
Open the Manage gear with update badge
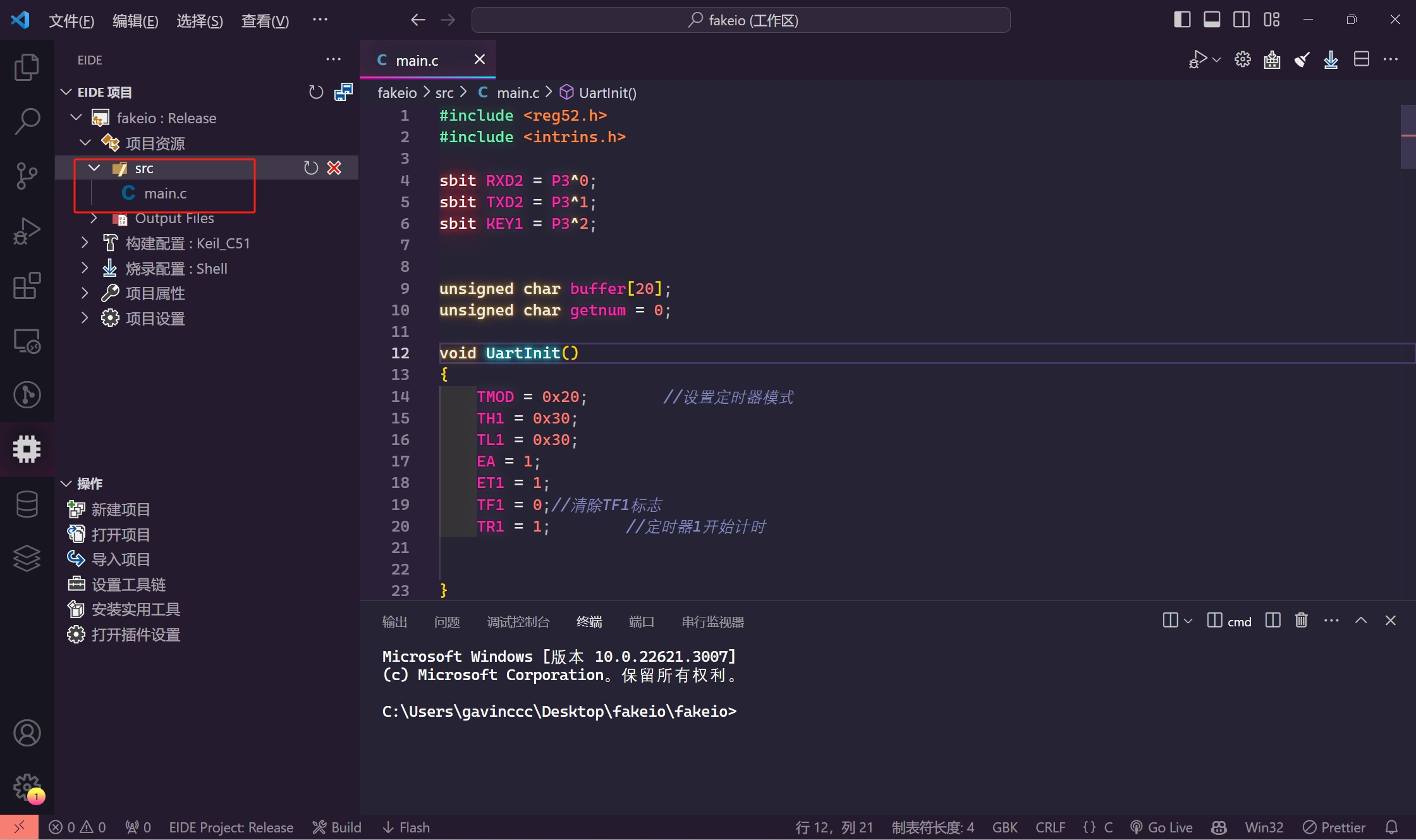click(27, 788)
